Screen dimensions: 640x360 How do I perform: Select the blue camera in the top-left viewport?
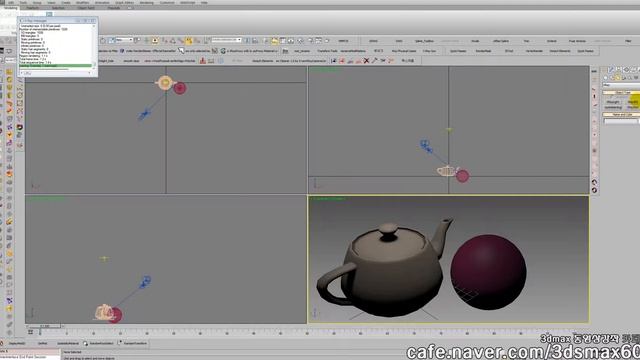click(144, 115)
